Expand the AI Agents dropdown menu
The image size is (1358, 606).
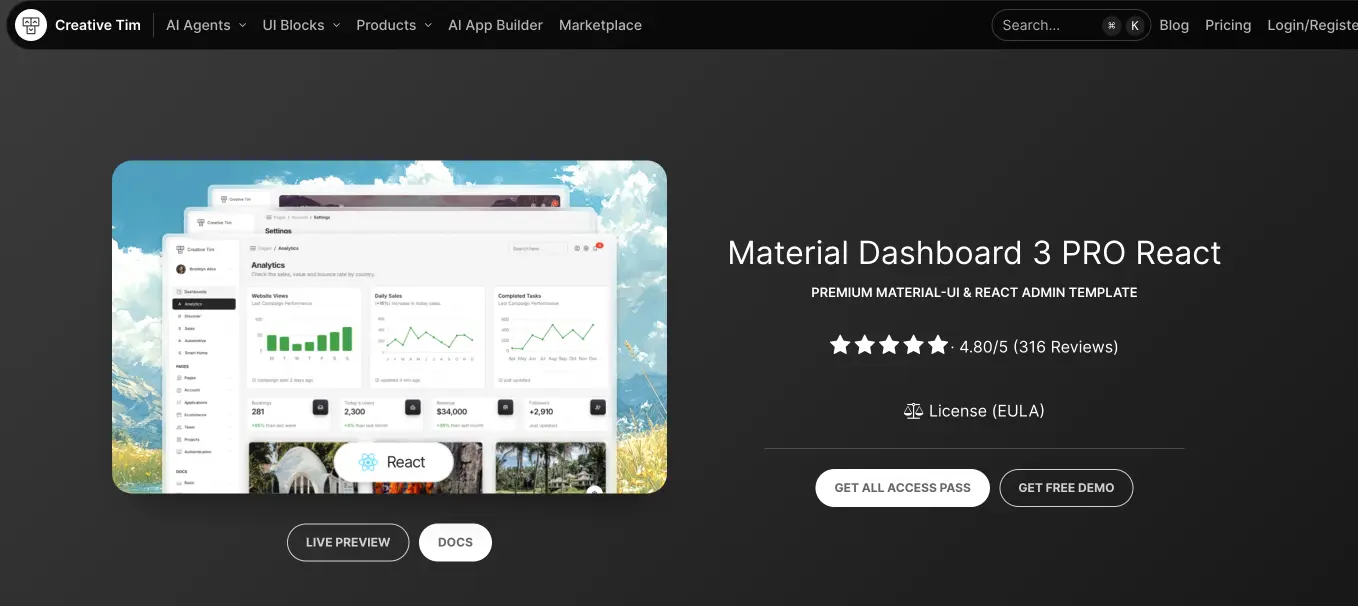pyautogui.click(x=206, y=25)
